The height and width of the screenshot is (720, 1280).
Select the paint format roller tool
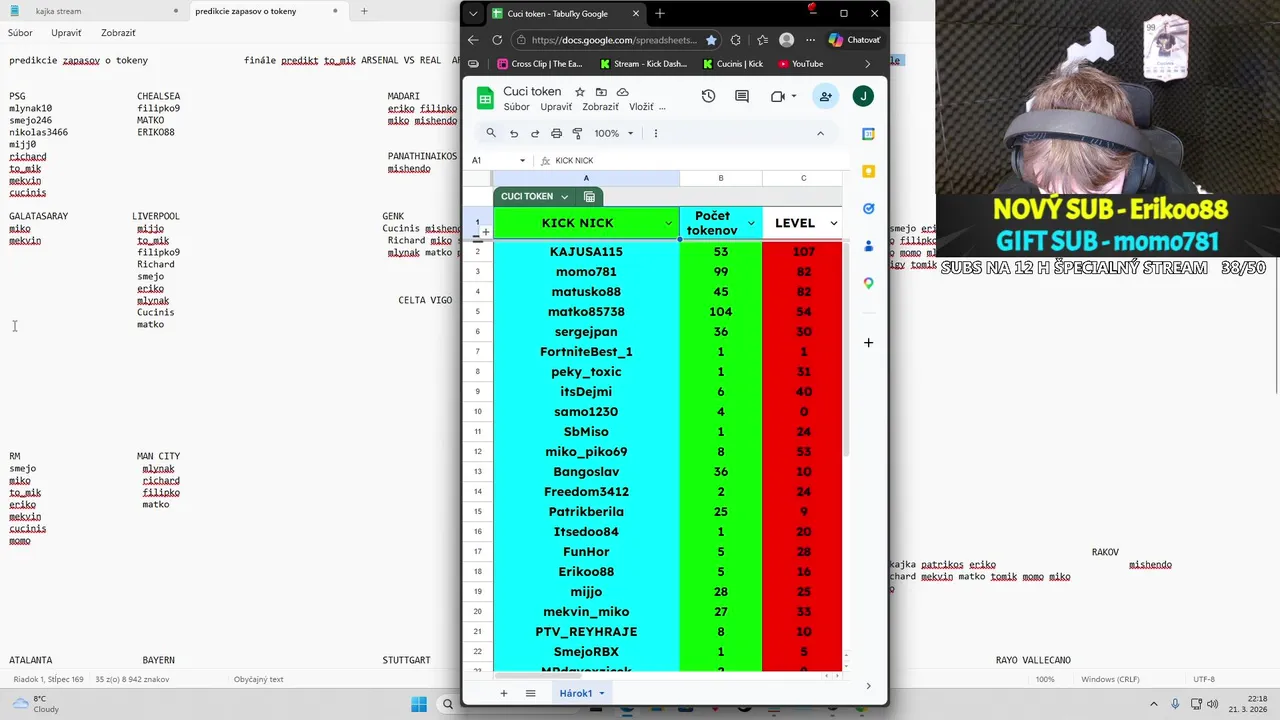click(577, 133)
